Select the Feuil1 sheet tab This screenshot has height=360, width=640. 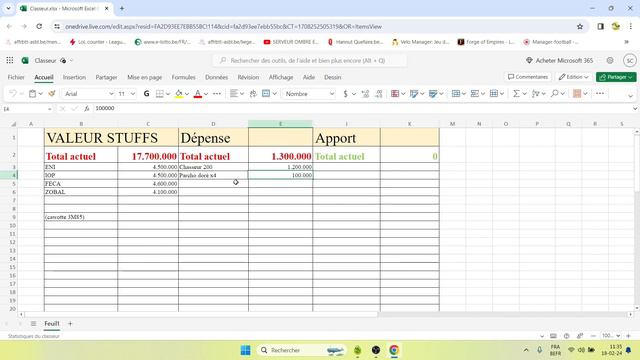(52, 324)
